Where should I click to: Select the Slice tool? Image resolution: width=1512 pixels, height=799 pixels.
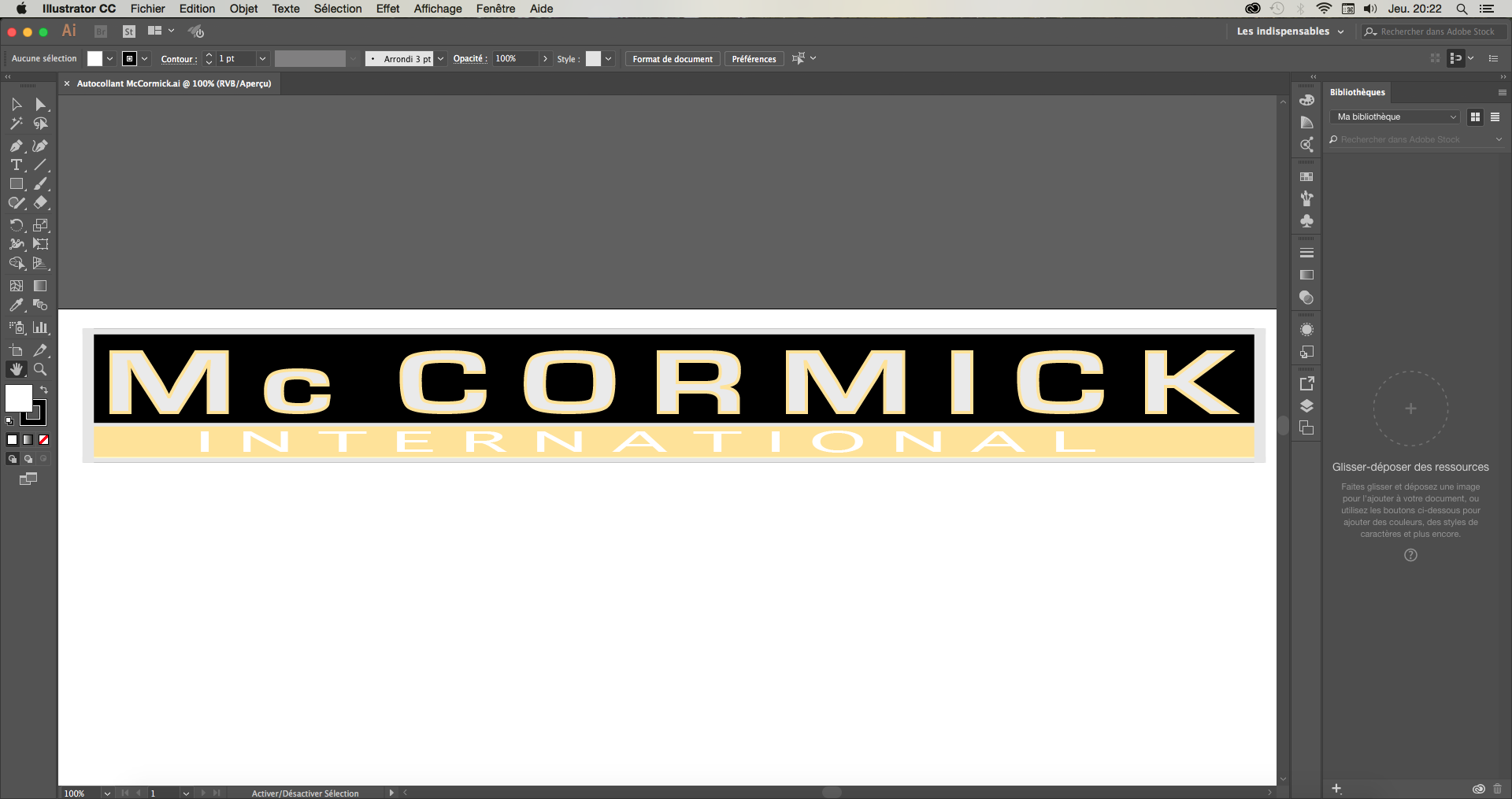(x=40, y=350)
